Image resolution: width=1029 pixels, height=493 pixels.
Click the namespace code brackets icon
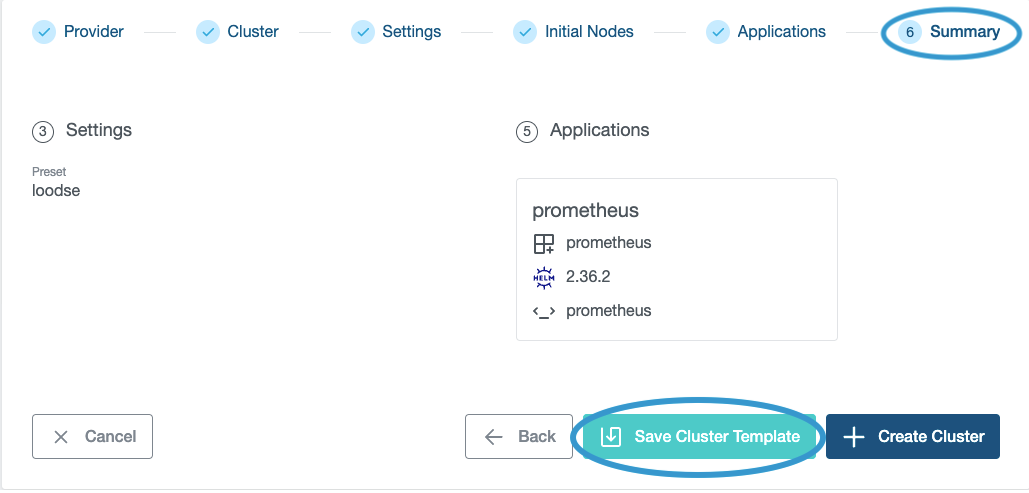(543, 311)
